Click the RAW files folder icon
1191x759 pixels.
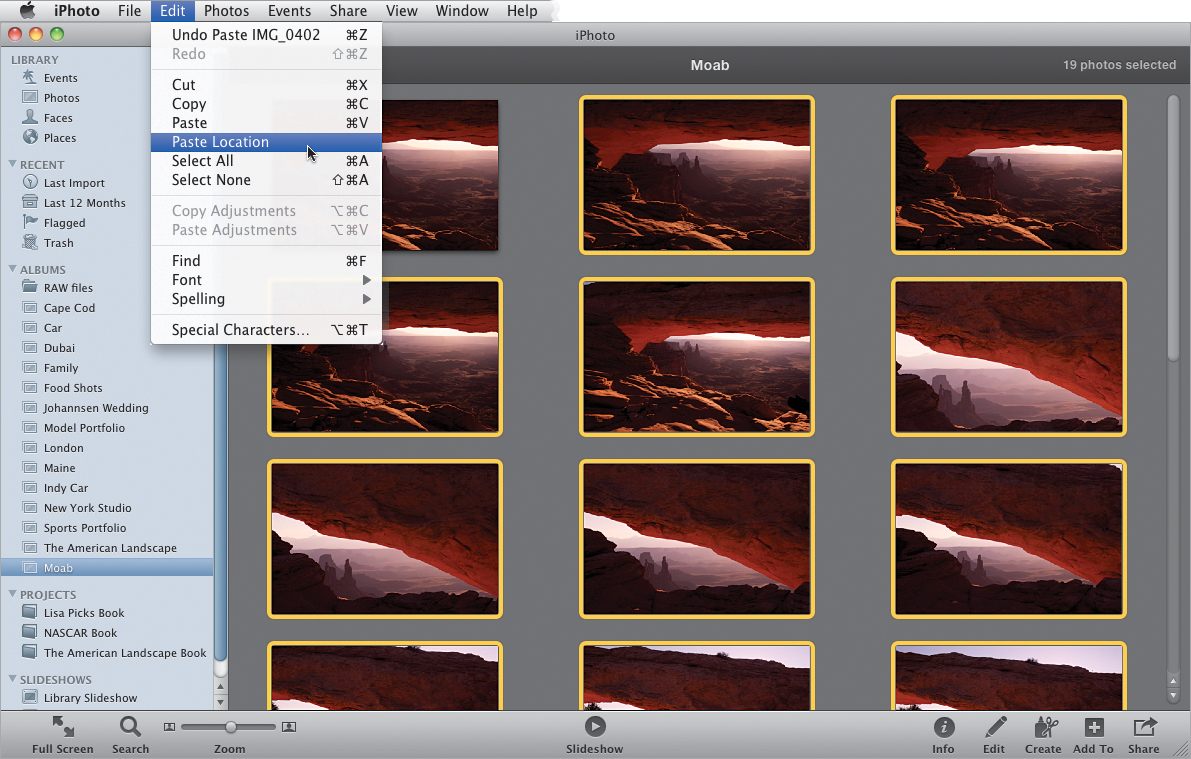click(x=30, y=287)
